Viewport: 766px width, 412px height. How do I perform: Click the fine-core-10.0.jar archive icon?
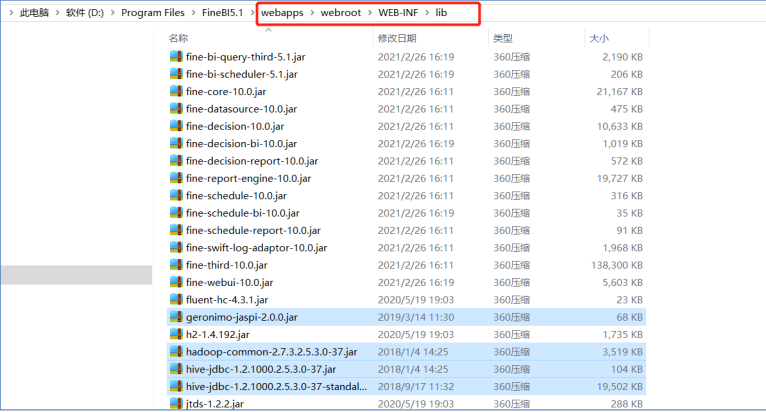(176, 91)
